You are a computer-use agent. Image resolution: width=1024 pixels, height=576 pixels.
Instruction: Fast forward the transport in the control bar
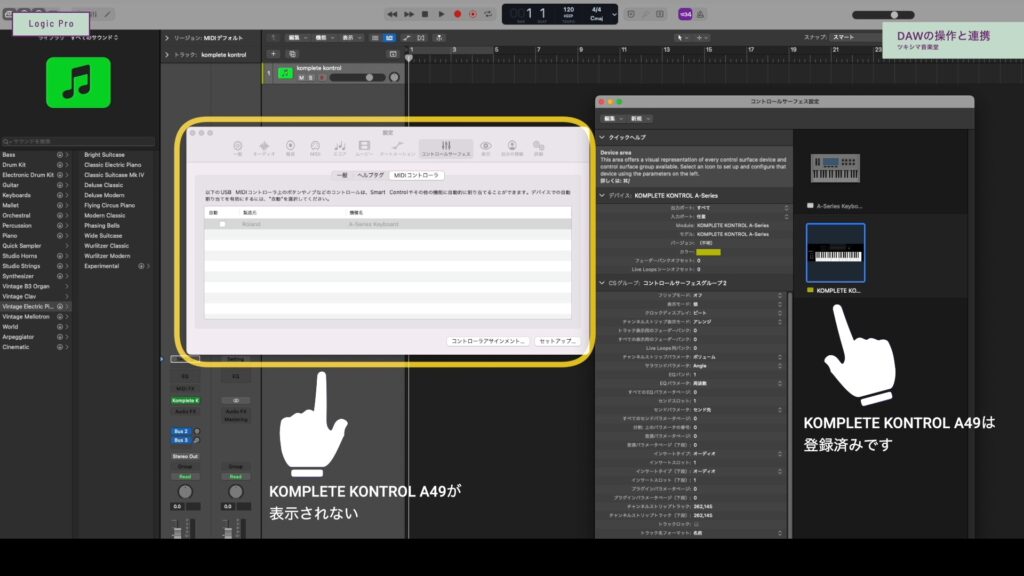409,14
